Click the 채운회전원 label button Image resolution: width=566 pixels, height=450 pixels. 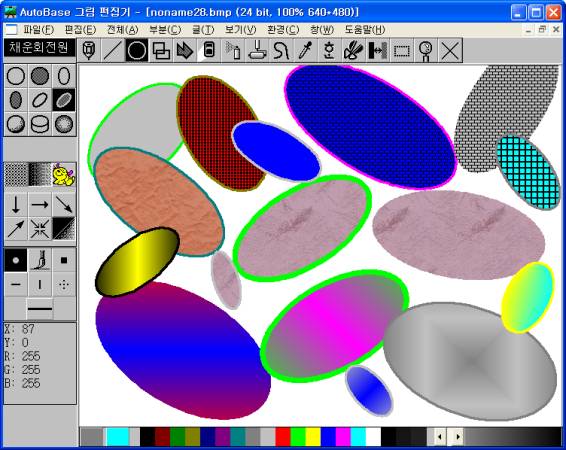coord(39,47)
